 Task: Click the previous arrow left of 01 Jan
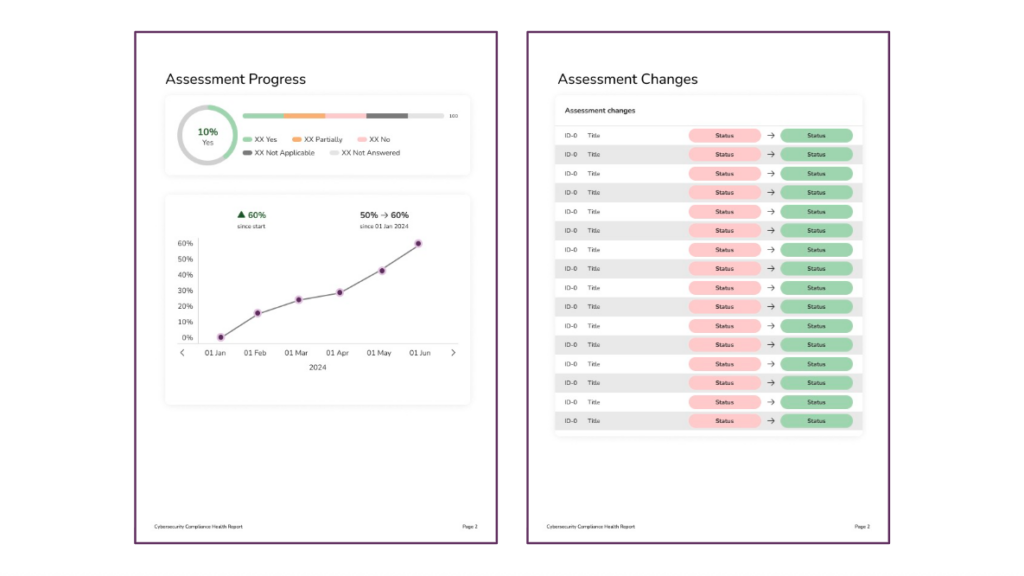click(x=182, y=353)
